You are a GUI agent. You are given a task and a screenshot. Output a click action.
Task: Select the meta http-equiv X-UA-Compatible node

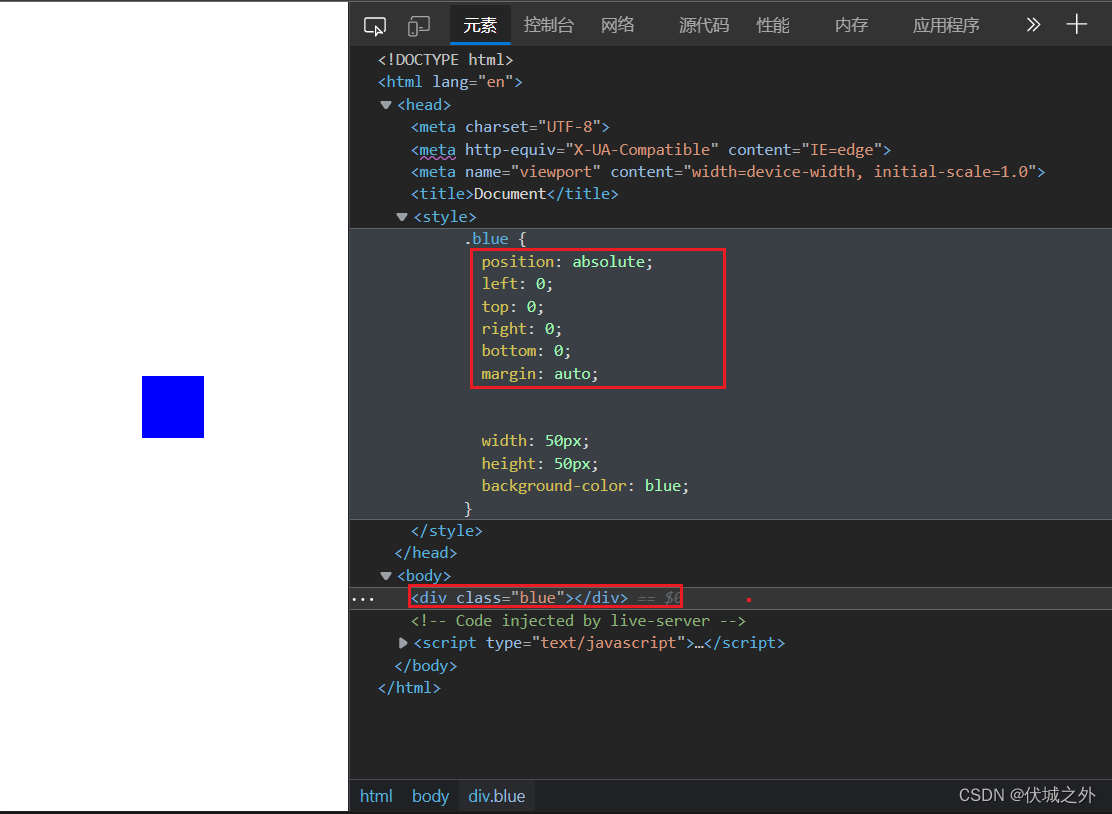click(x=650, y=150)
